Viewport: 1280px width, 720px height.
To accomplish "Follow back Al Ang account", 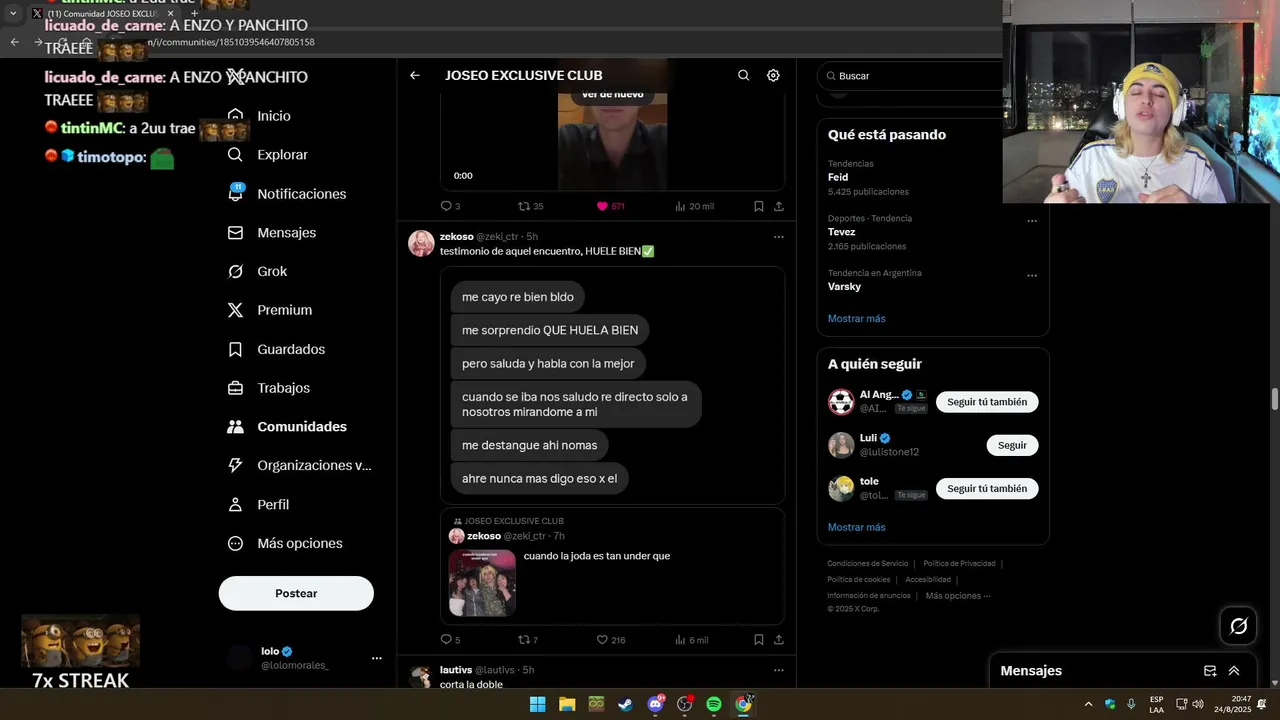I will coord(987,402).
